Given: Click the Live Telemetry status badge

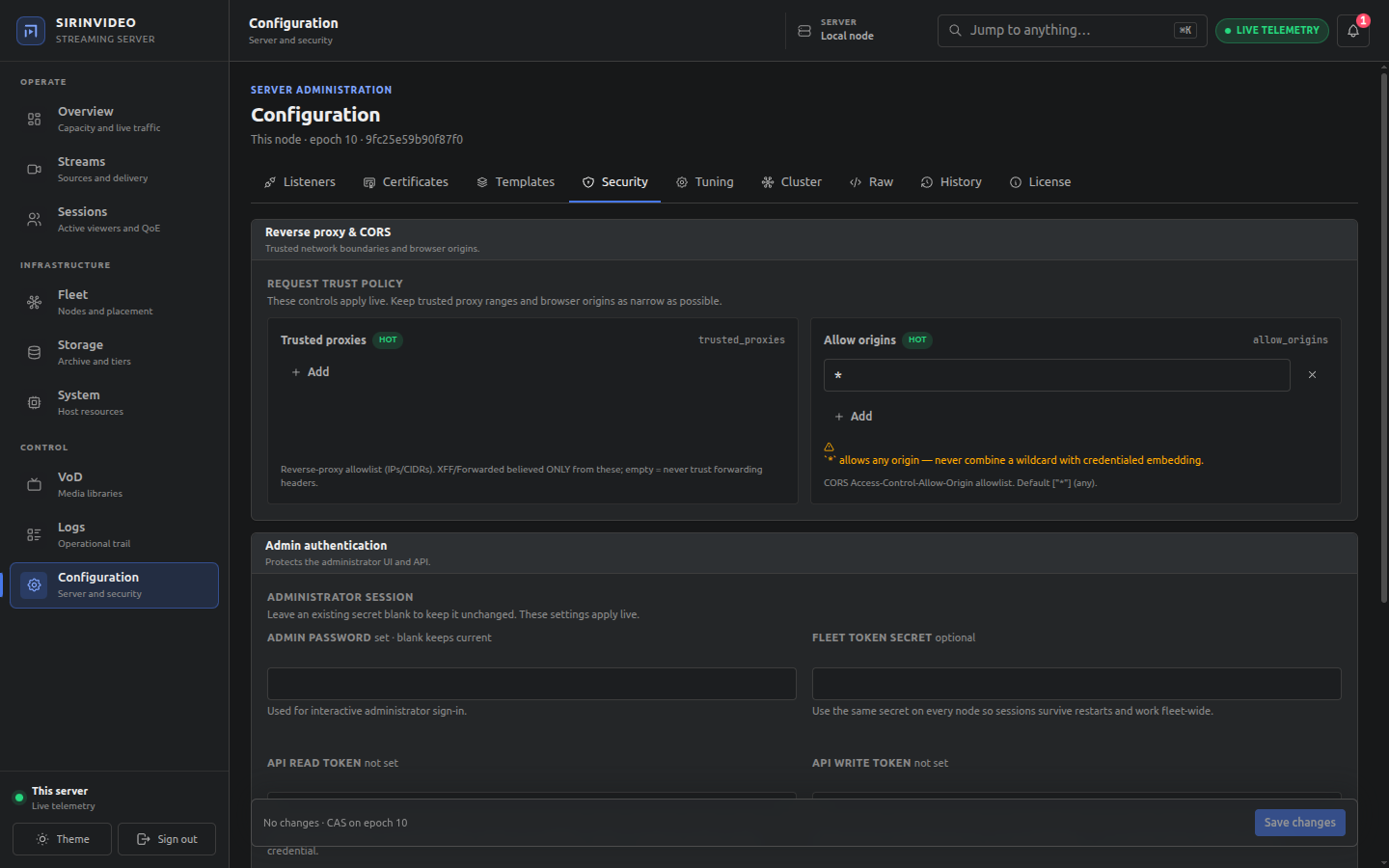Looking at the screenshot, I should point(1272,31).
